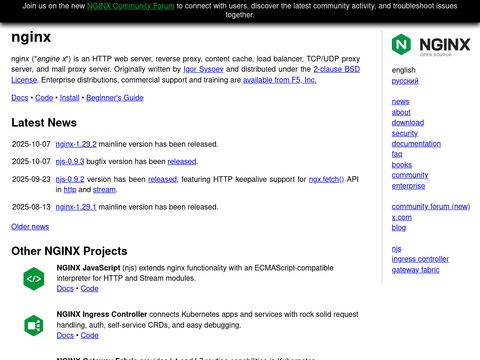Open the njs sidebar link
480x360 pixels.
[x=396, y=249]
